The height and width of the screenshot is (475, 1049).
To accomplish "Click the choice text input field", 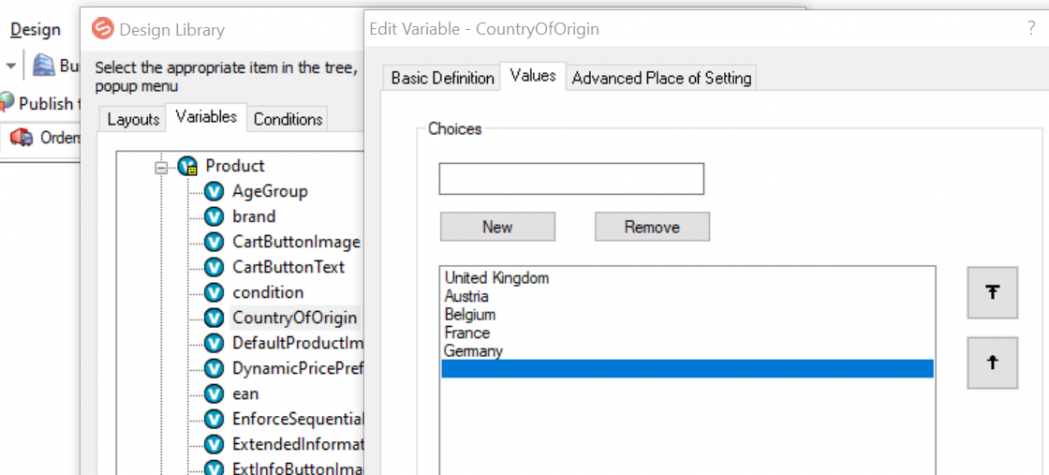I will (571, 179).
